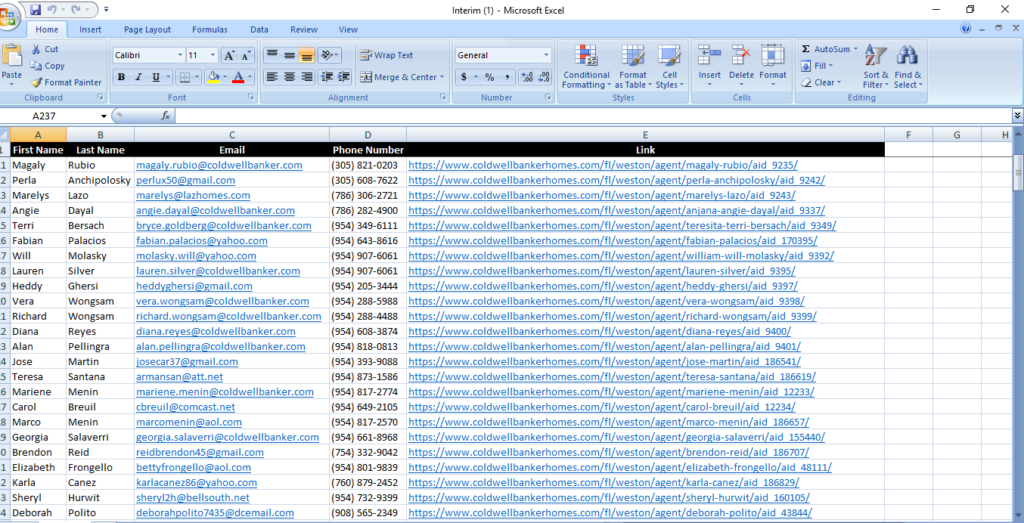Screen dimensions: 1024x523
Task: Open the perlux50@gmail.com email link
Action: 185,180
